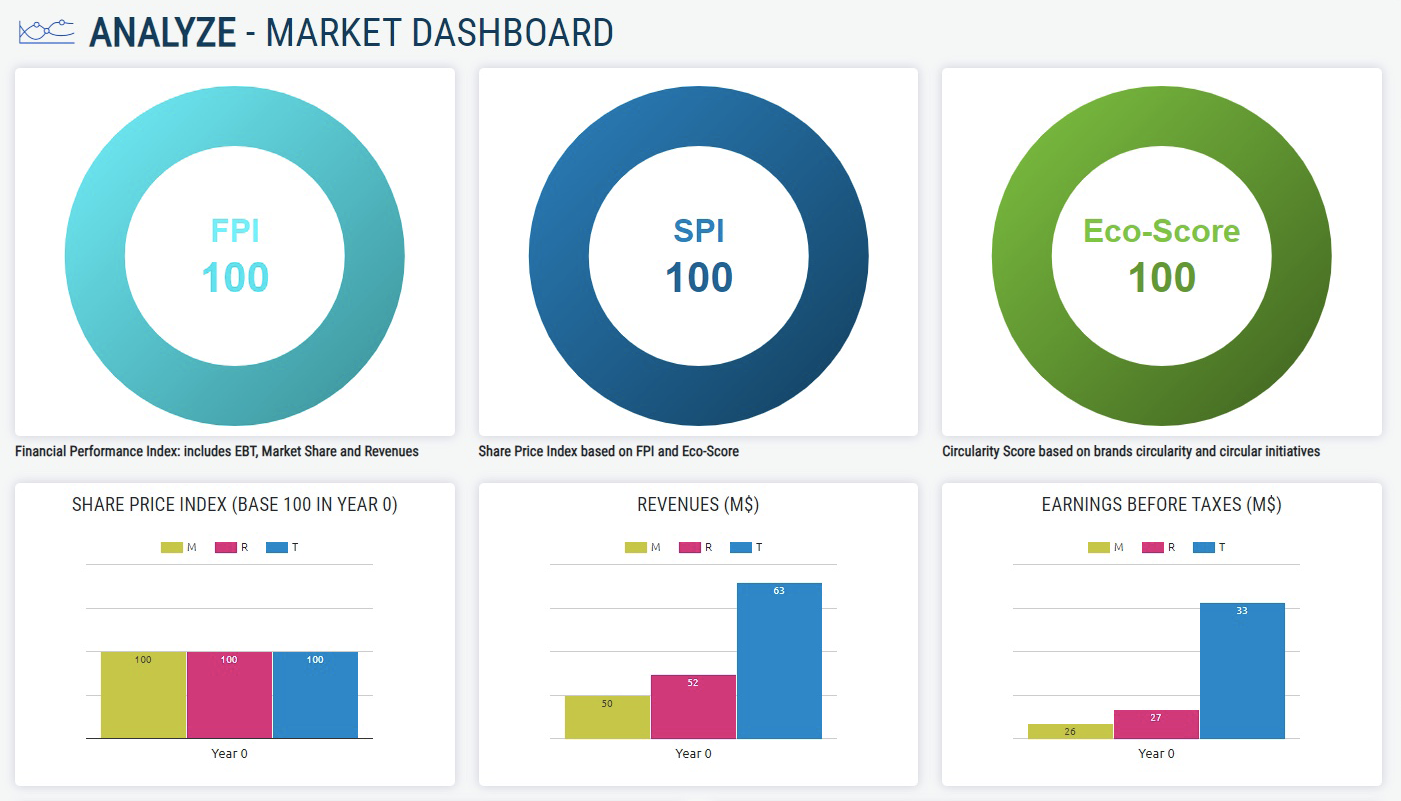Image resolution: width=1401 pixels, height=801 pixels.
Task: Select the pink Revenues bar labeled 52
Action: (x=693, y=707)
